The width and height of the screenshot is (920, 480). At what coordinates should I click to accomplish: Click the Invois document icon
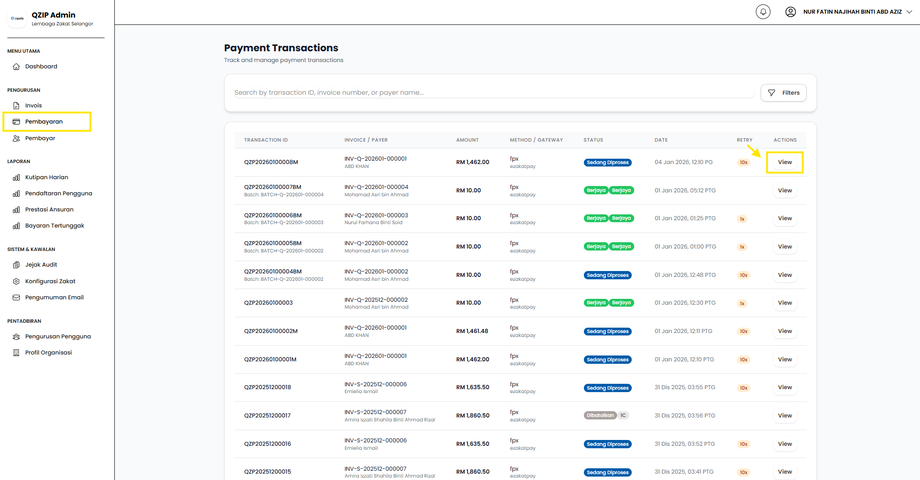coord(16,106)
